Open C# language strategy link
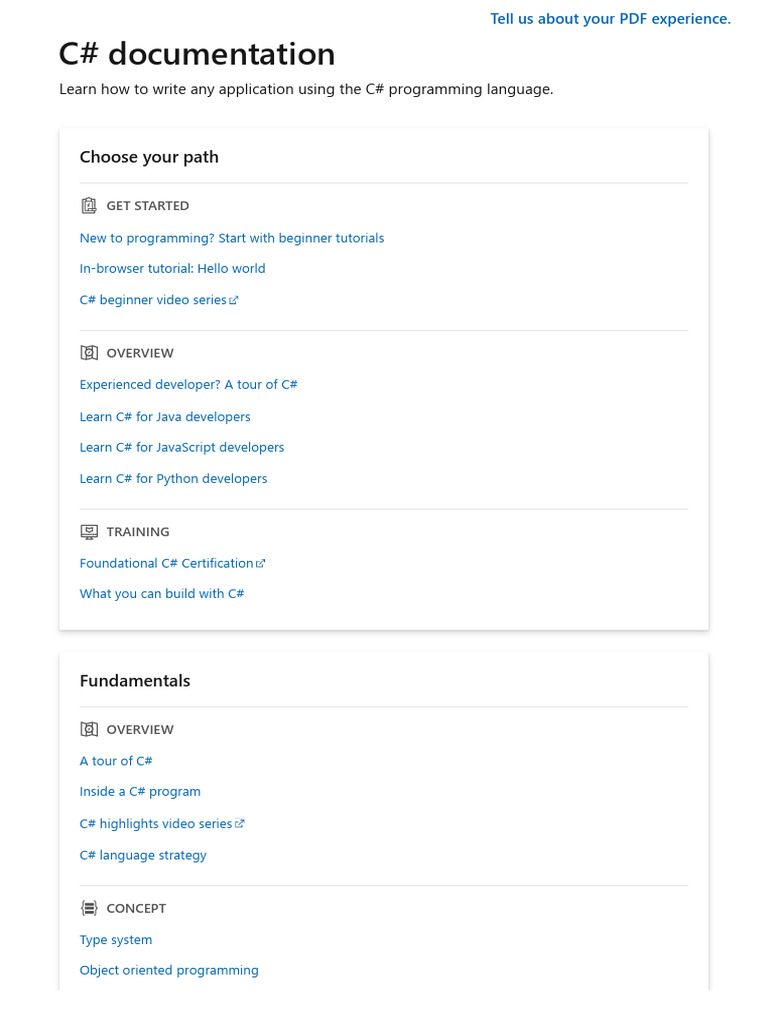Viewport: 768px width, 1024px height. pos(143,856)
